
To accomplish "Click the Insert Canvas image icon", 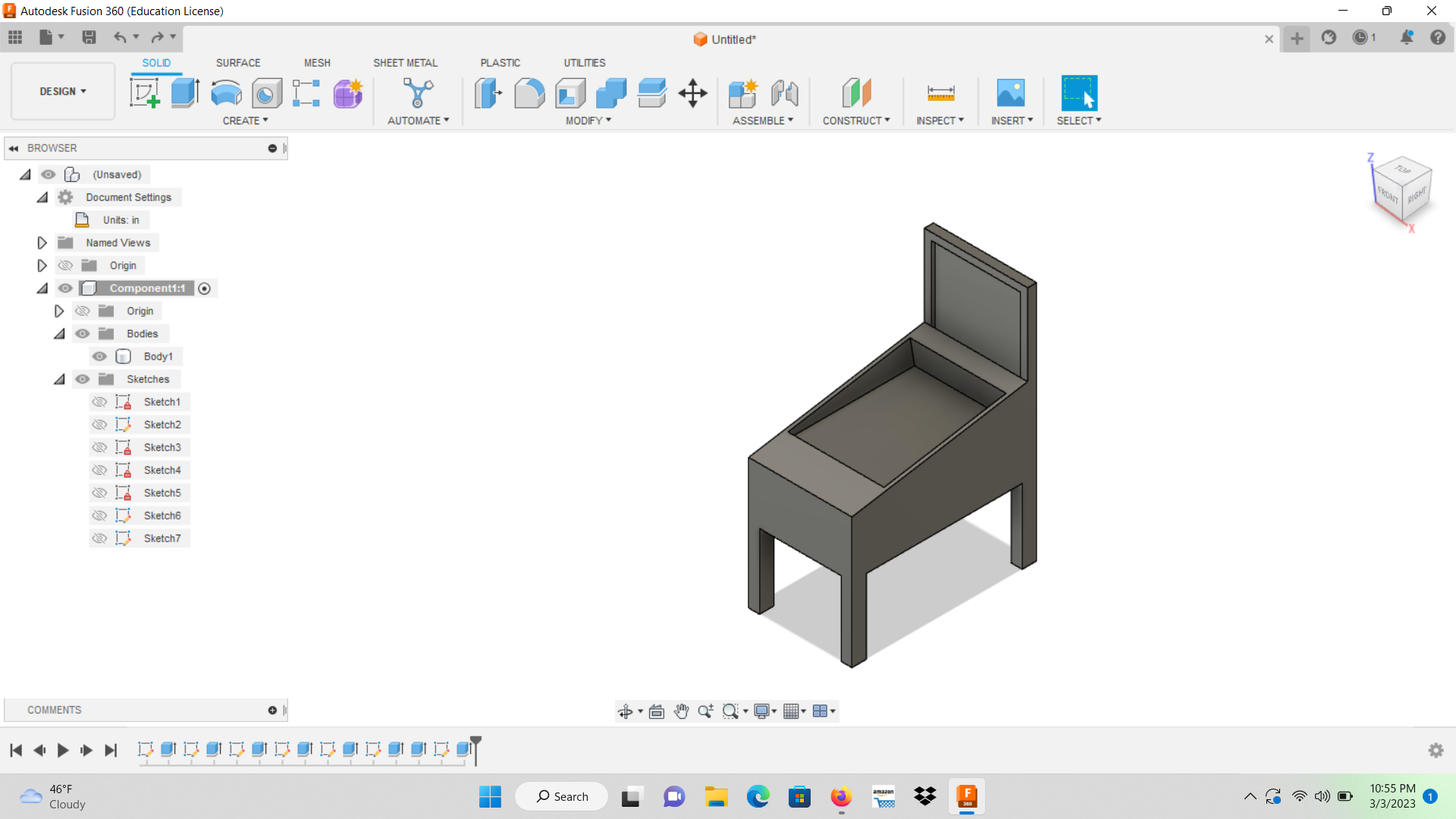I will point(1009,93).
